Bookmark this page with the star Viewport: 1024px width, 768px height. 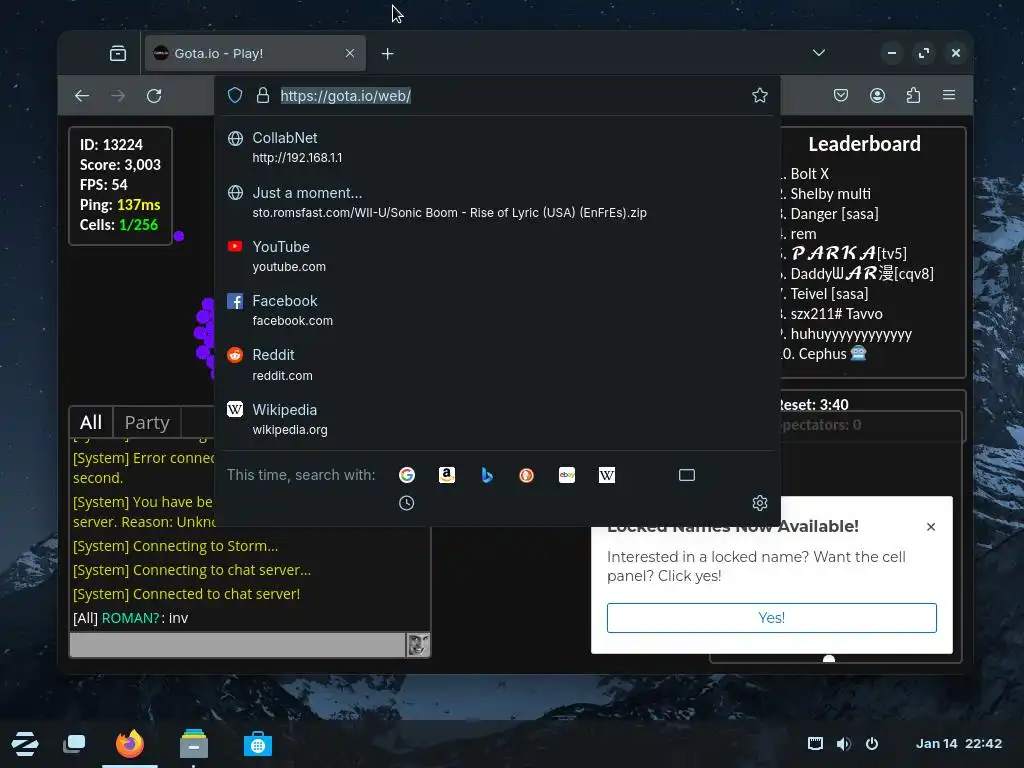(x=760, y=95)
